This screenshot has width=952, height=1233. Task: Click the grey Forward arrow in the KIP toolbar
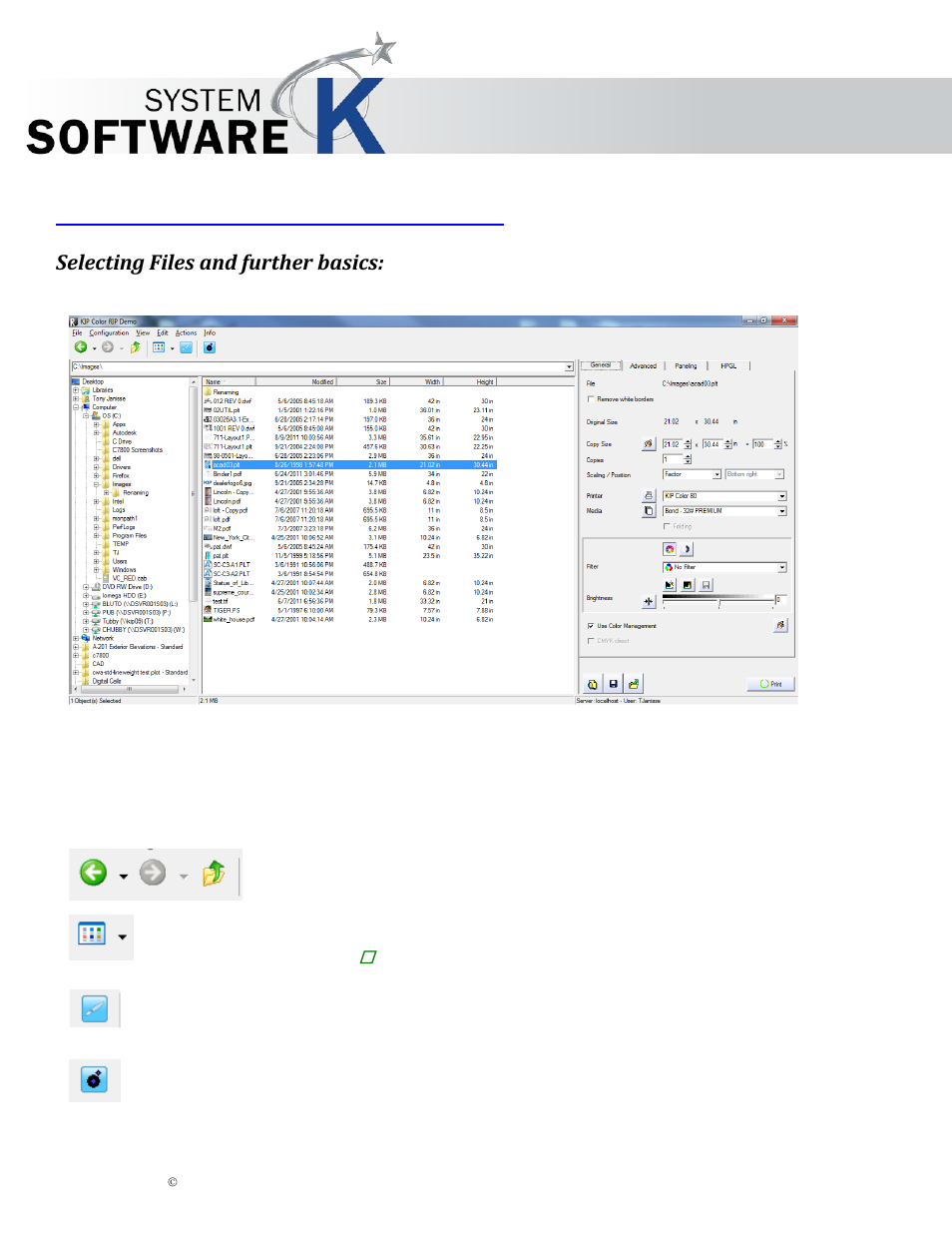pyautogui.click(x=108, y=347)
